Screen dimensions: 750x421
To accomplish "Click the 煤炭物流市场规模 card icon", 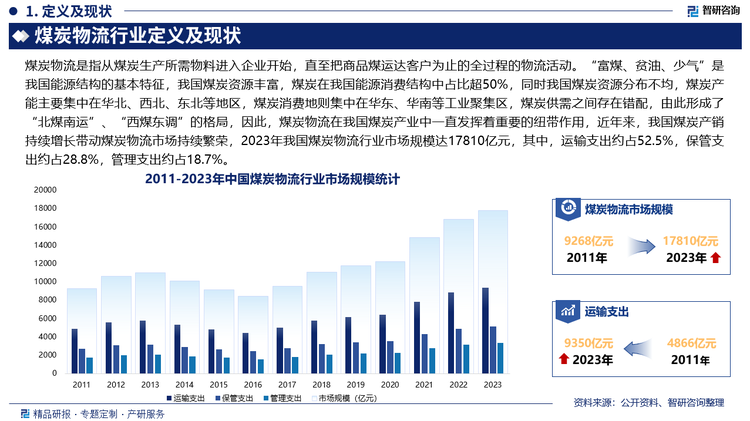I will coord(568,209).
